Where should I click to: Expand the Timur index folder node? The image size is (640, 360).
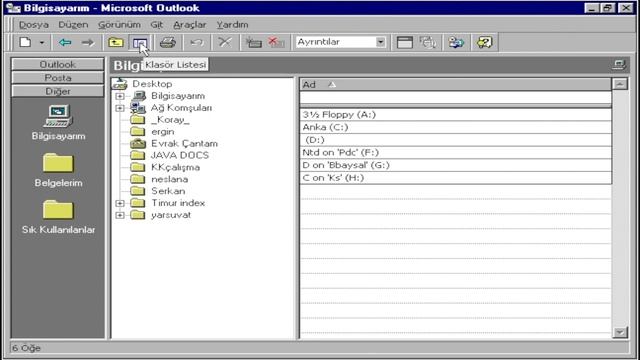120,203
